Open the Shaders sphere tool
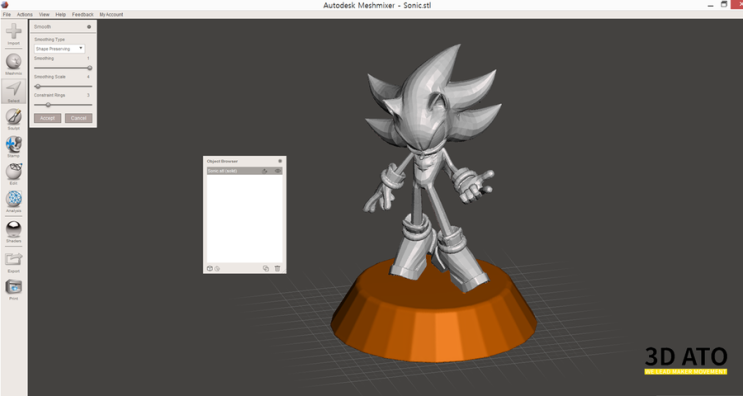The height and width of the screenshot is (396, 743). (14, 229)
